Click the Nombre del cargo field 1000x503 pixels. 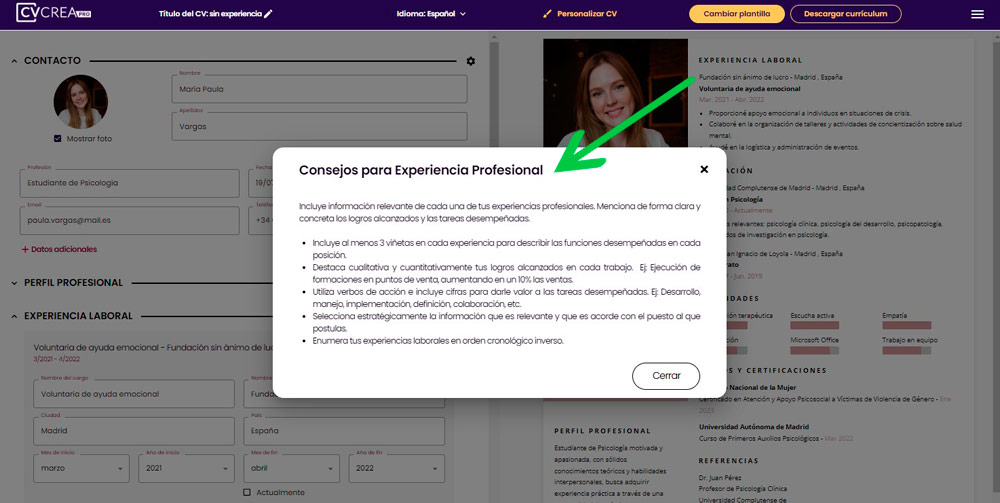click(x=134, y=394)
